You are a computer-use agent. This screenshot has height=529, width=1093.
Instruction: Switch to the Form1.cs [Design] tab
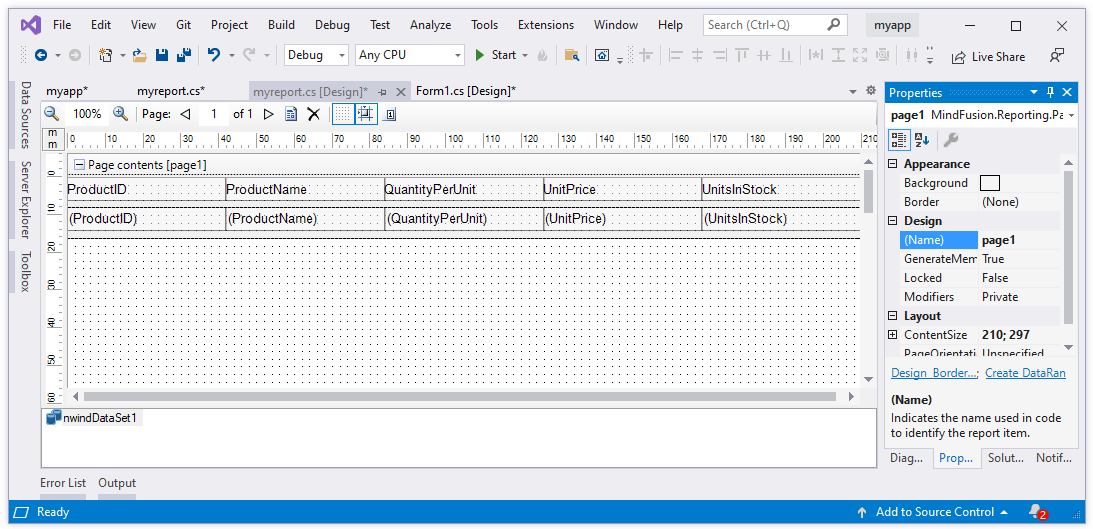click(465, 91)
